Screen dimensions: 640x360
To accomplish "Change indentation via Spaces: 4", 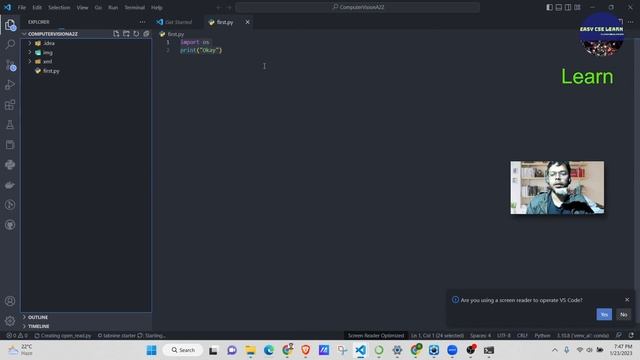I will click(480, 336).
